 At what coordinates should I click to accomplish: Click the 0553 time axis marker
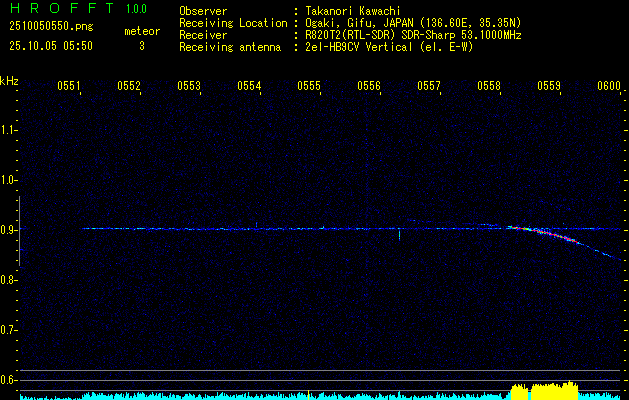point(189,86)
